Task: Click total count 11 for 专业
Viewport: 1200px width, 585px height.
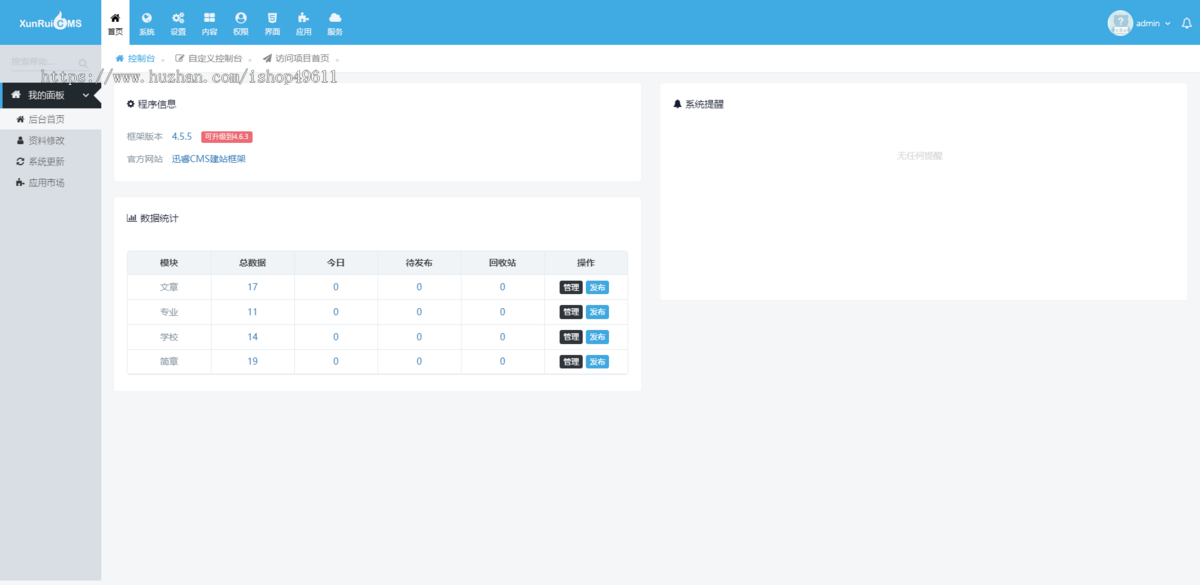Action: tap(252, 312)
